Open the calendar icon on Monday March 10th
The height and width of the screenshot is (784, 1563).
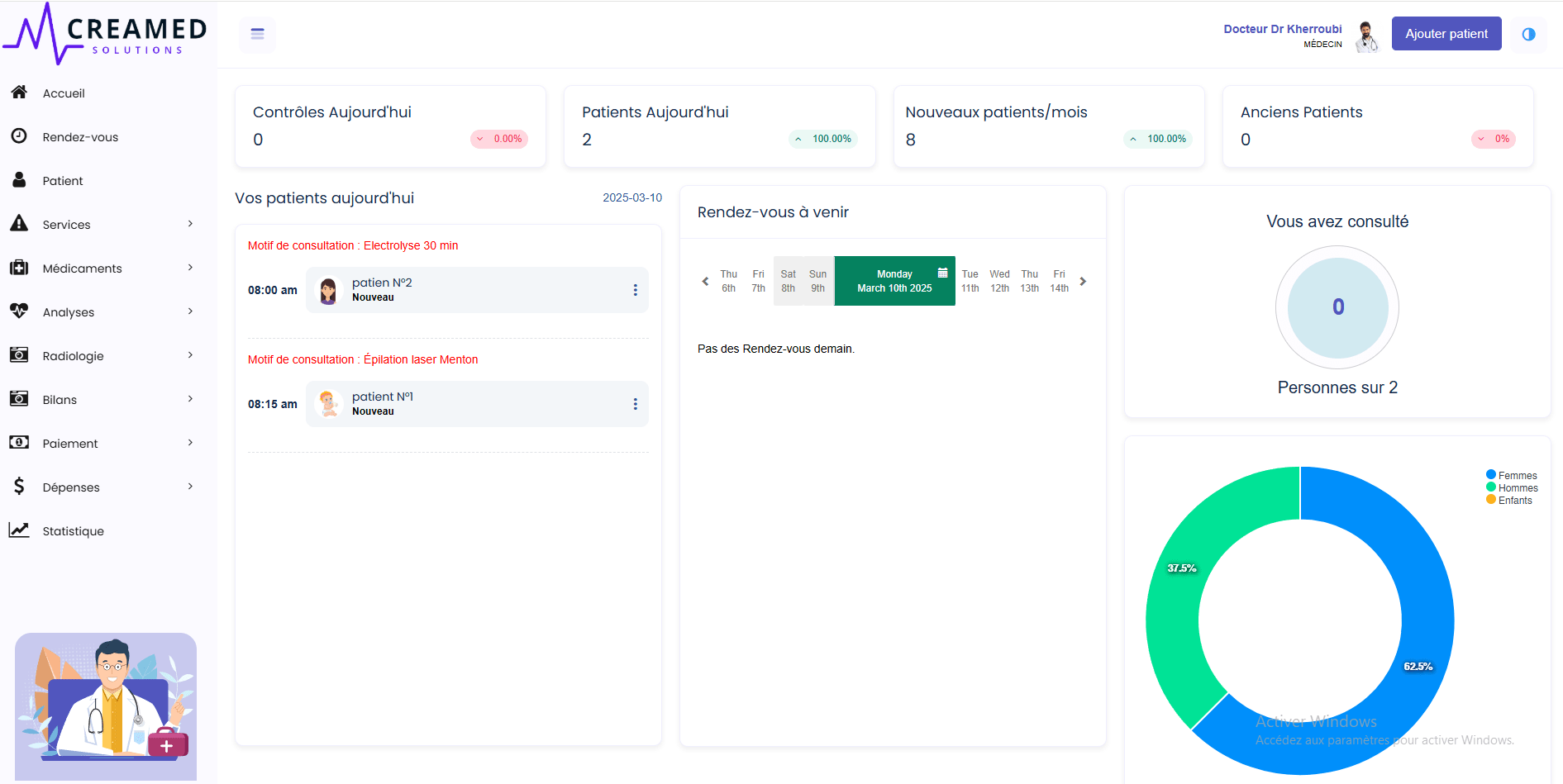[942, 273]
